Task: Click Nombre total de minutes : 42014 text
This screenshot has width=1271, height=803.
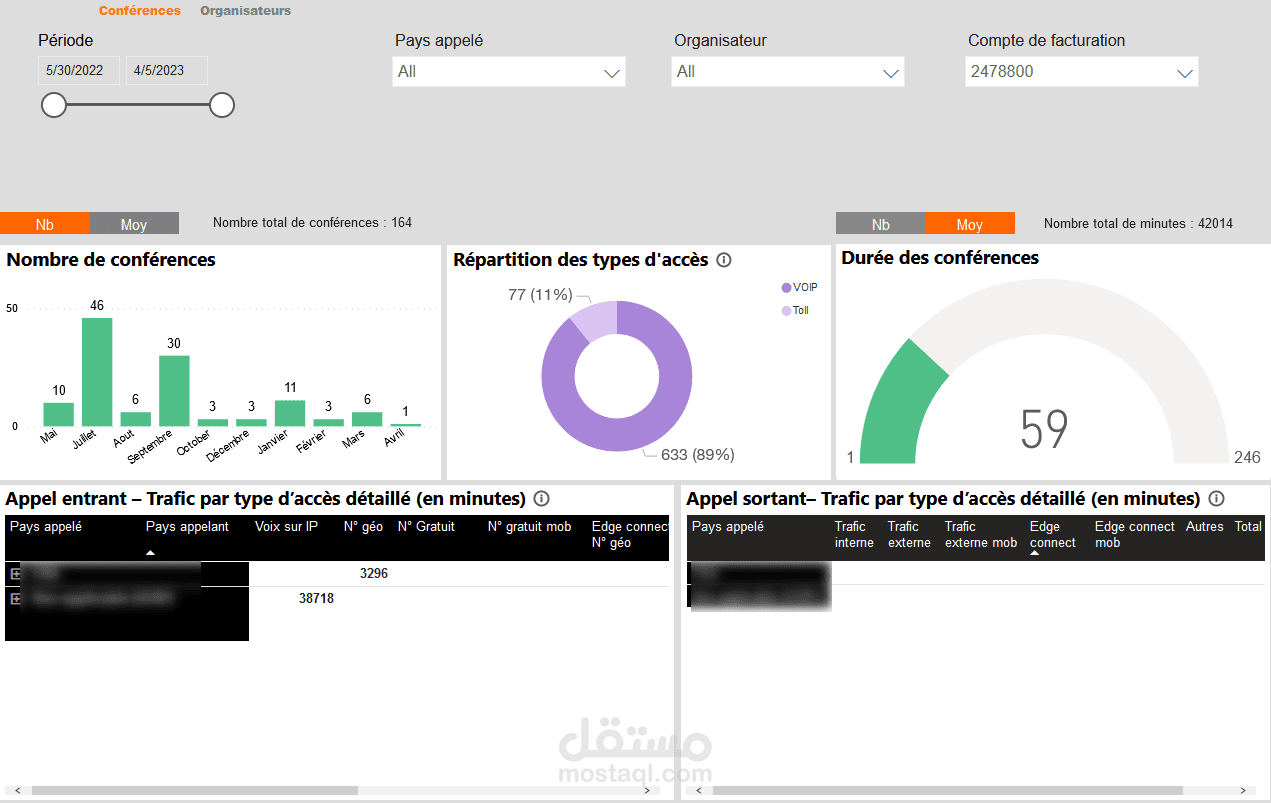Action: click(x=1138, y=224)
